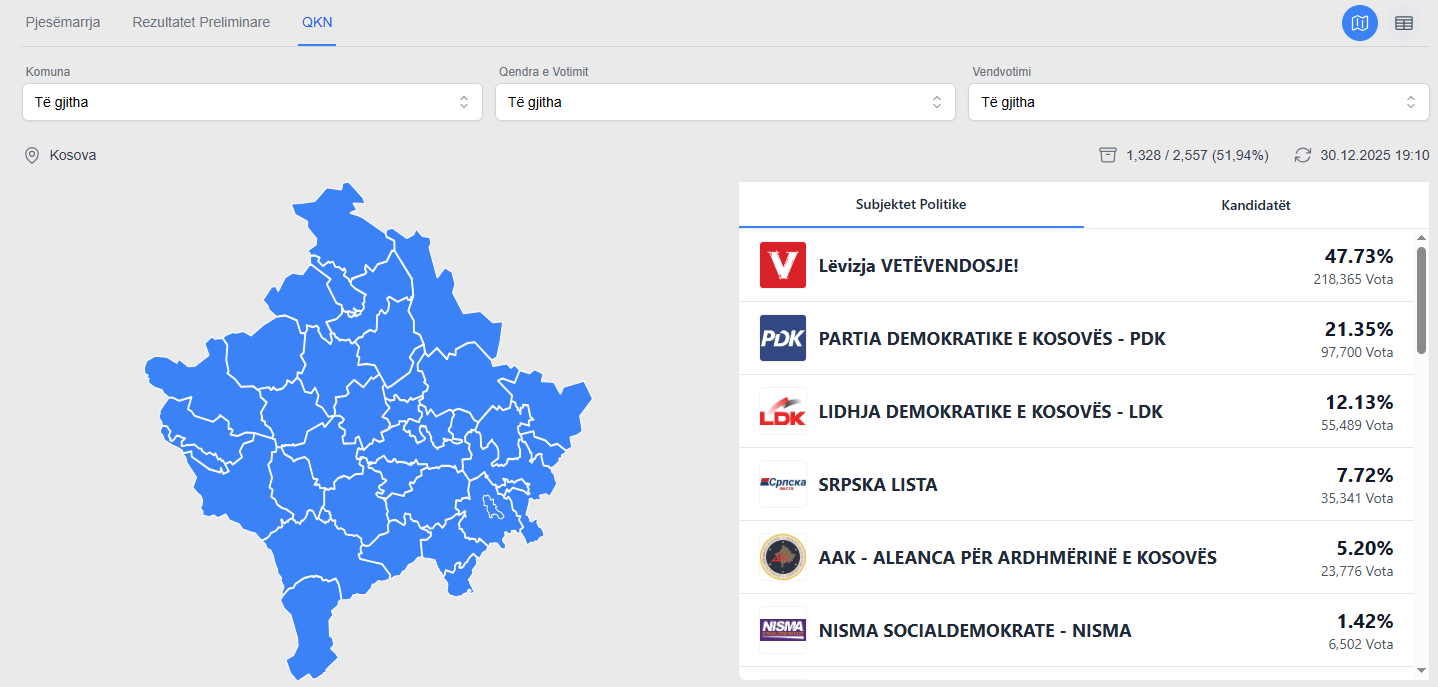
Task: Click the NISMA party logo
Action: tap(782, 630)
